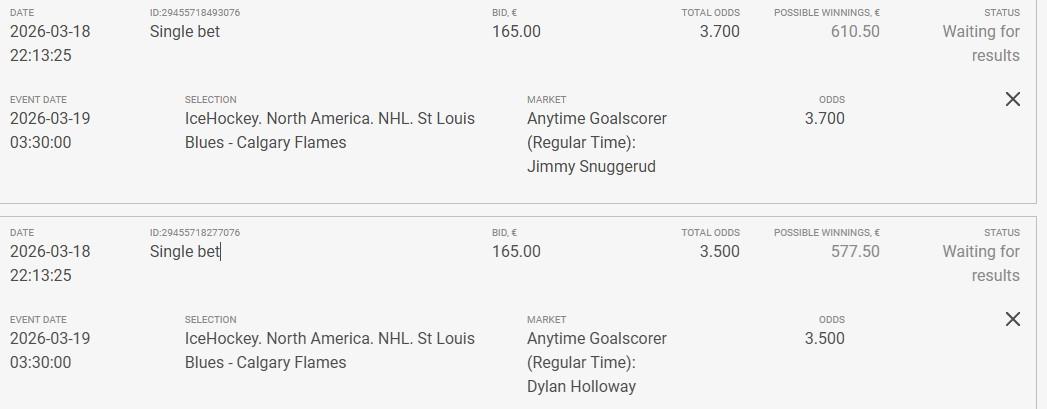The height and width of the screenshot is (409, 1047).
Task: Open the Anytime Goalscorer Dylan Holloway market
Action: pyautogui.click(x=597, y=362)
